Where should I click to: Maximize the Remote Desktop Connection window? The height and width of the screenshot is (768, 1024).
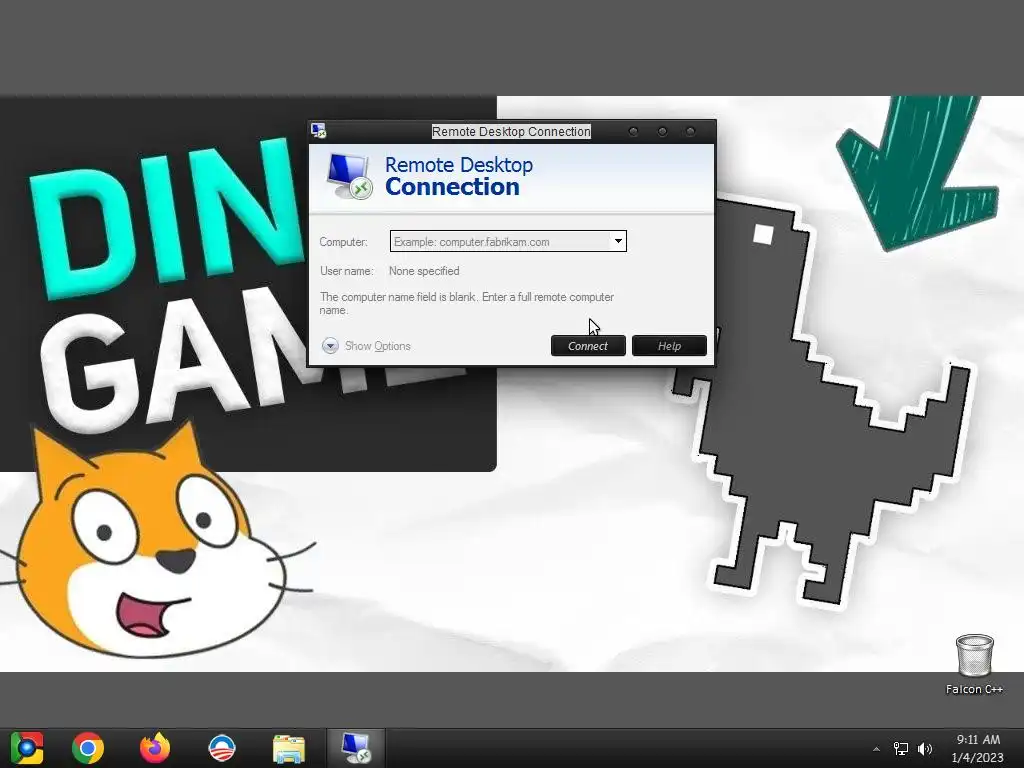point(662,131)
